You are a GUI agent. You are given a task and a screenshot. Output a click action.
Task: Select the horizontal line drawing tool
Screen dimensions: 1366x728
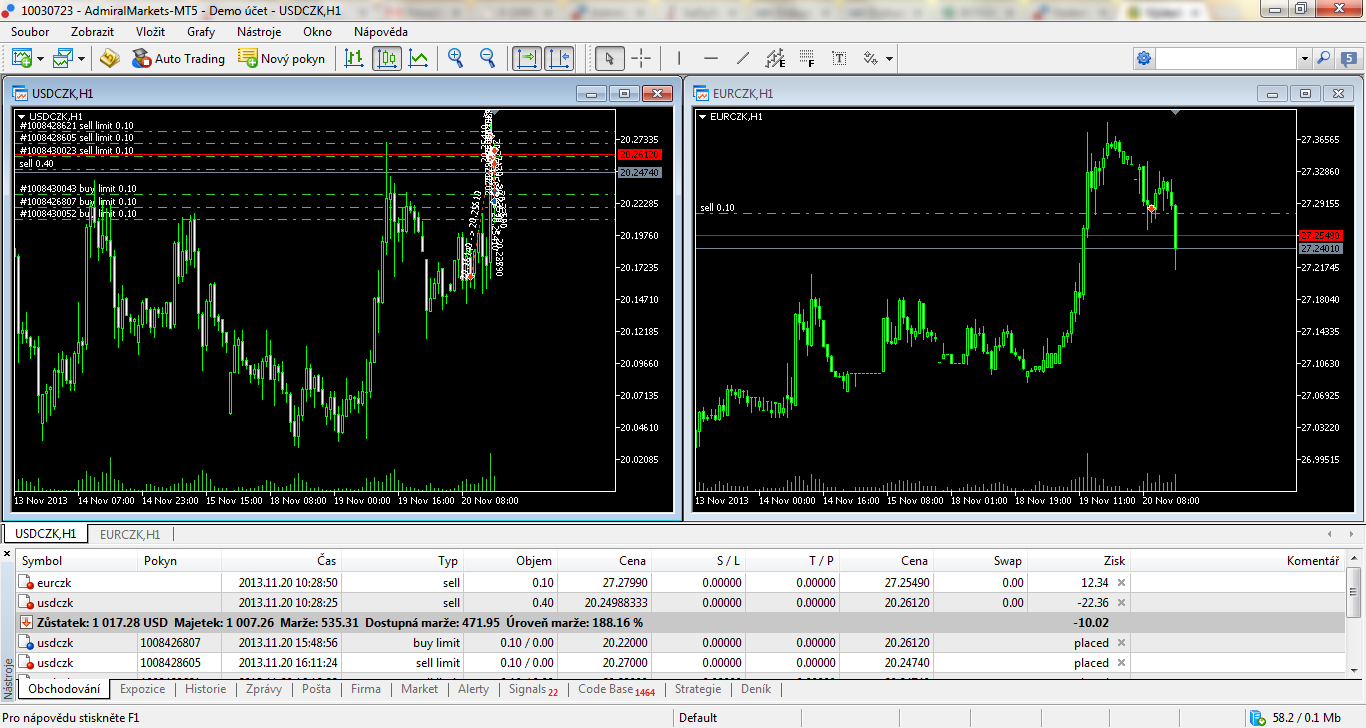[x=711, y=58]
